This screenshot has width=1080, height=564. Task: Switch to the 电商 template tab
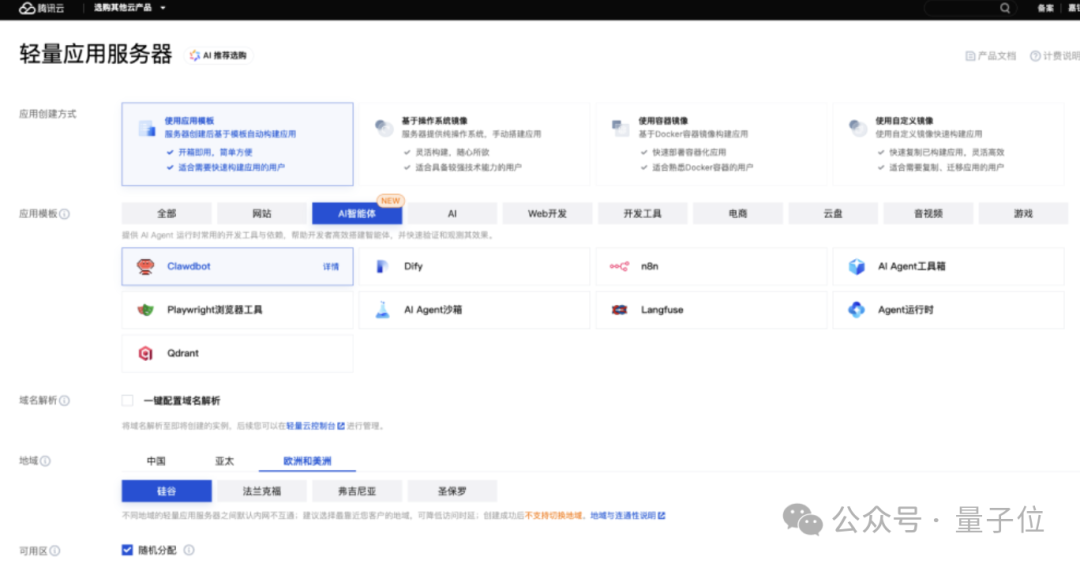[738, 213]
